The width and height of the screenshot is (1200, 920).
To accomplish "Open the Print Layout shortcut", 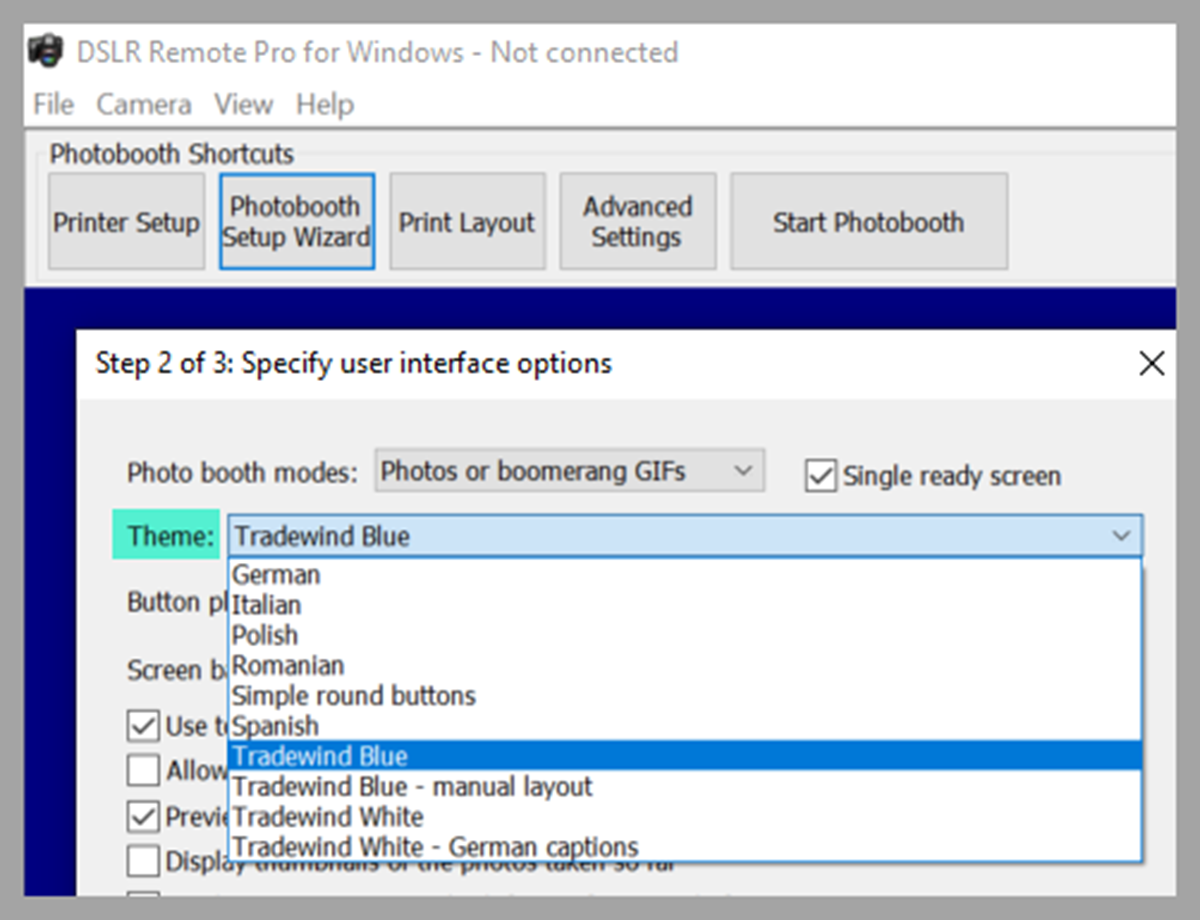I will [467, 222].
